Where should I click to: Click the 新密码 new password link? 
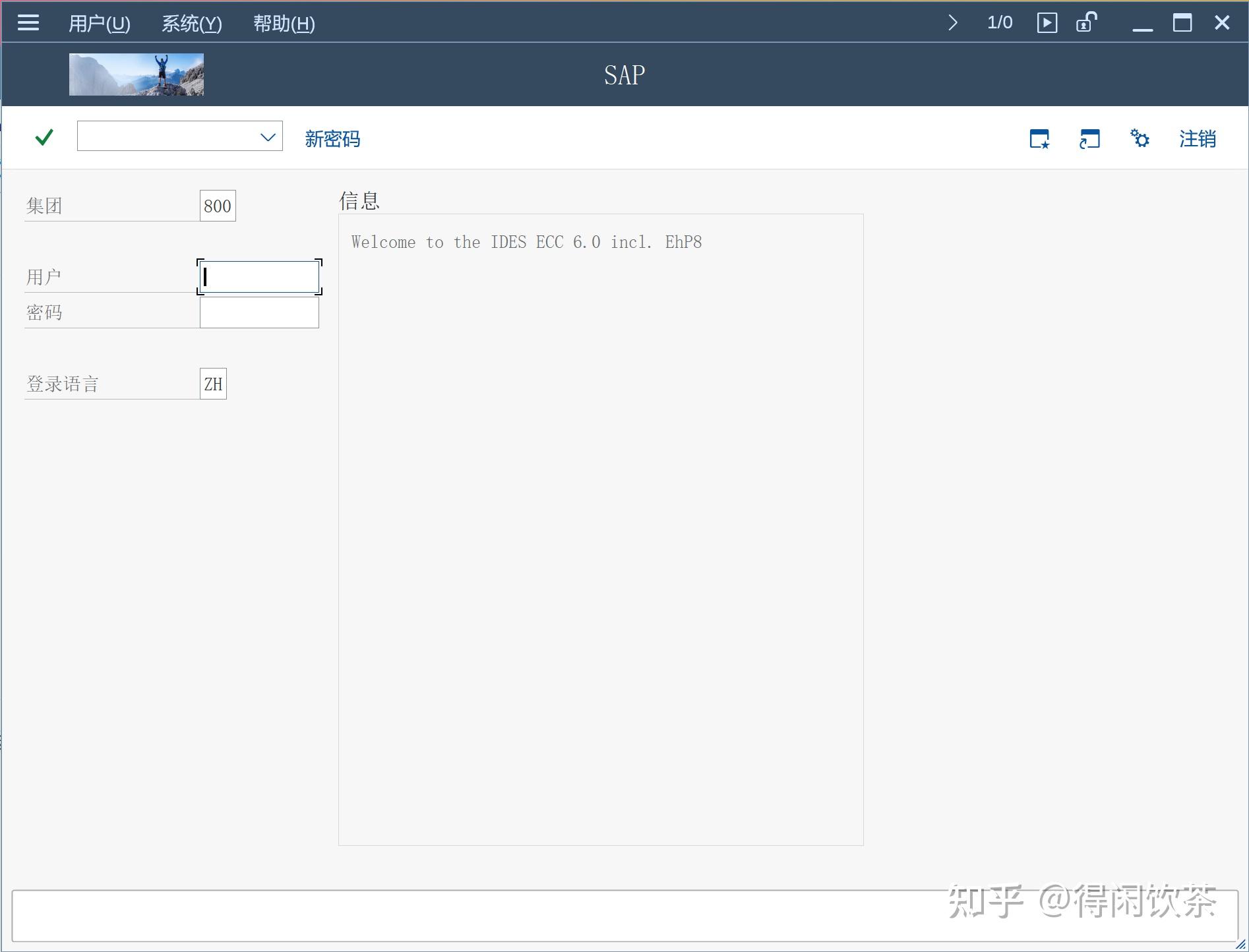[331, 138]
